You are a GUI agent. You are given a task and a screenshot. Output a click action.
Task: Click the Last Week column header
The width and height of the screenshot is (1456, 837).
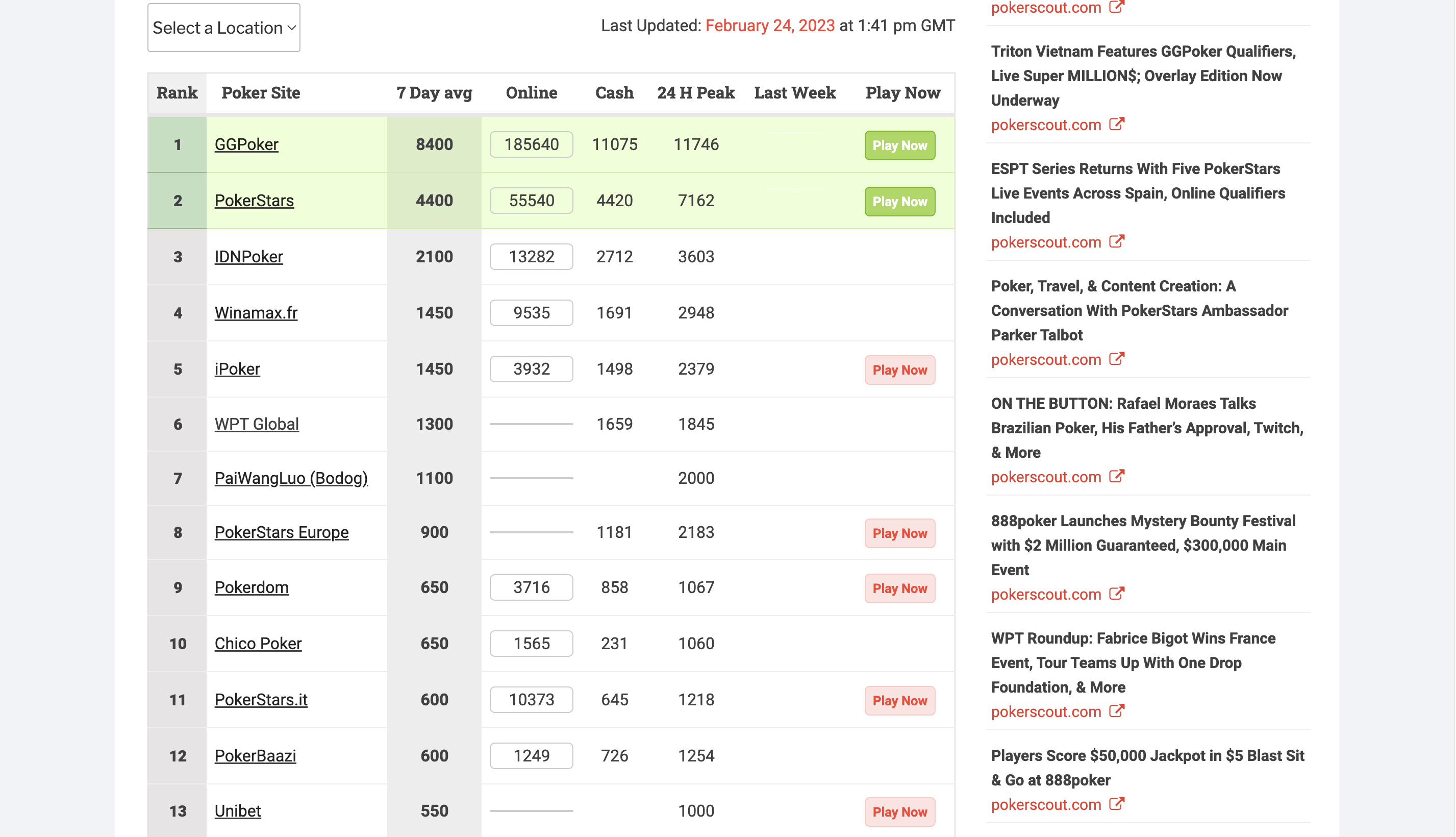[x=795, y=92]
